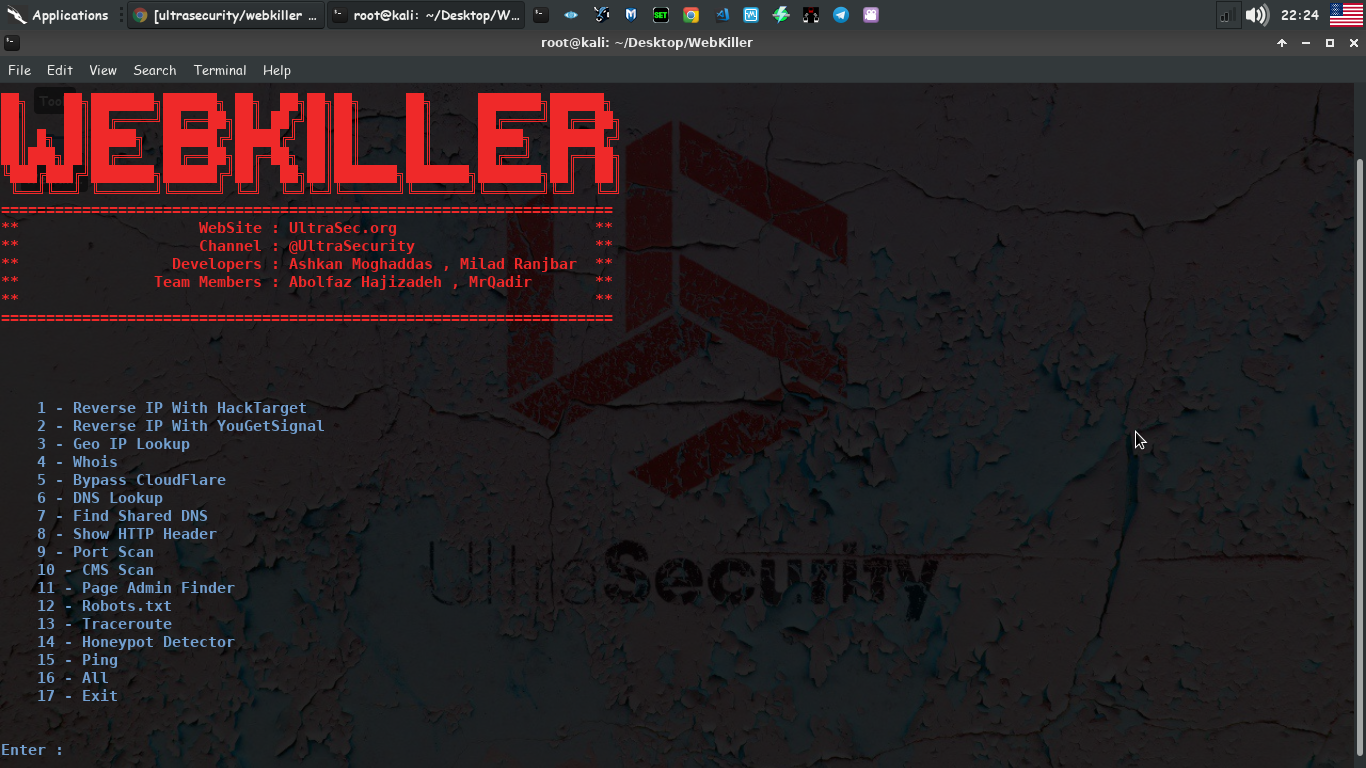Click the Enter : prompt line
The image size is (1366, 768).
coord(32,750)
